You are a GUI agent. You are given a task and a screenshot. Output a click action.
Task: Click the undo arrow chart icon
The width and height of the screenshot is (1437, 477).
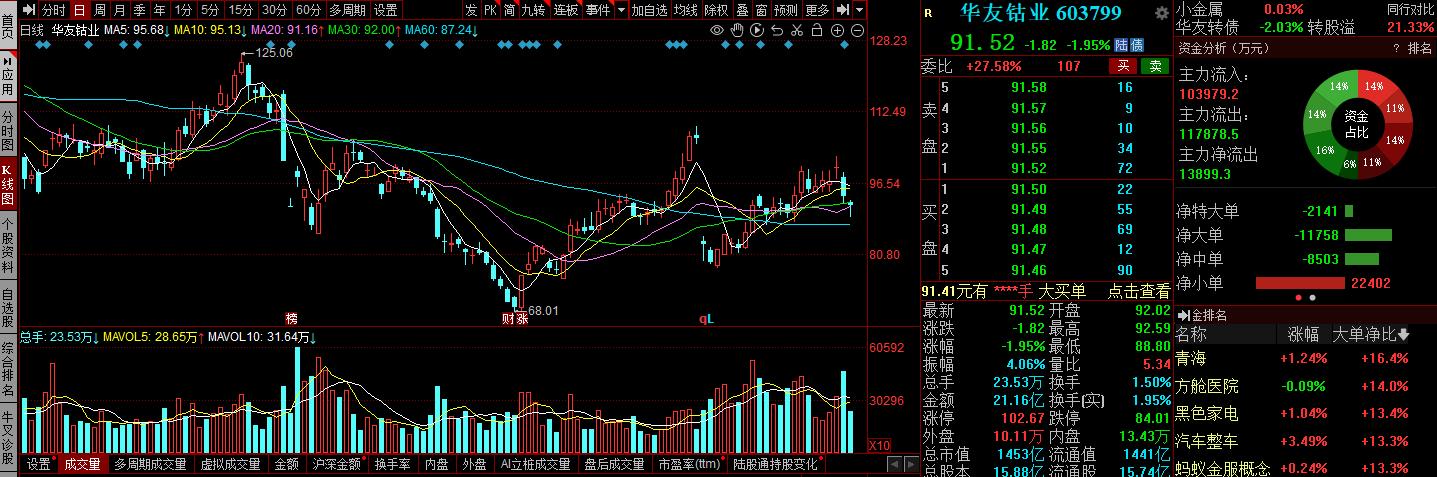(778, 31)
